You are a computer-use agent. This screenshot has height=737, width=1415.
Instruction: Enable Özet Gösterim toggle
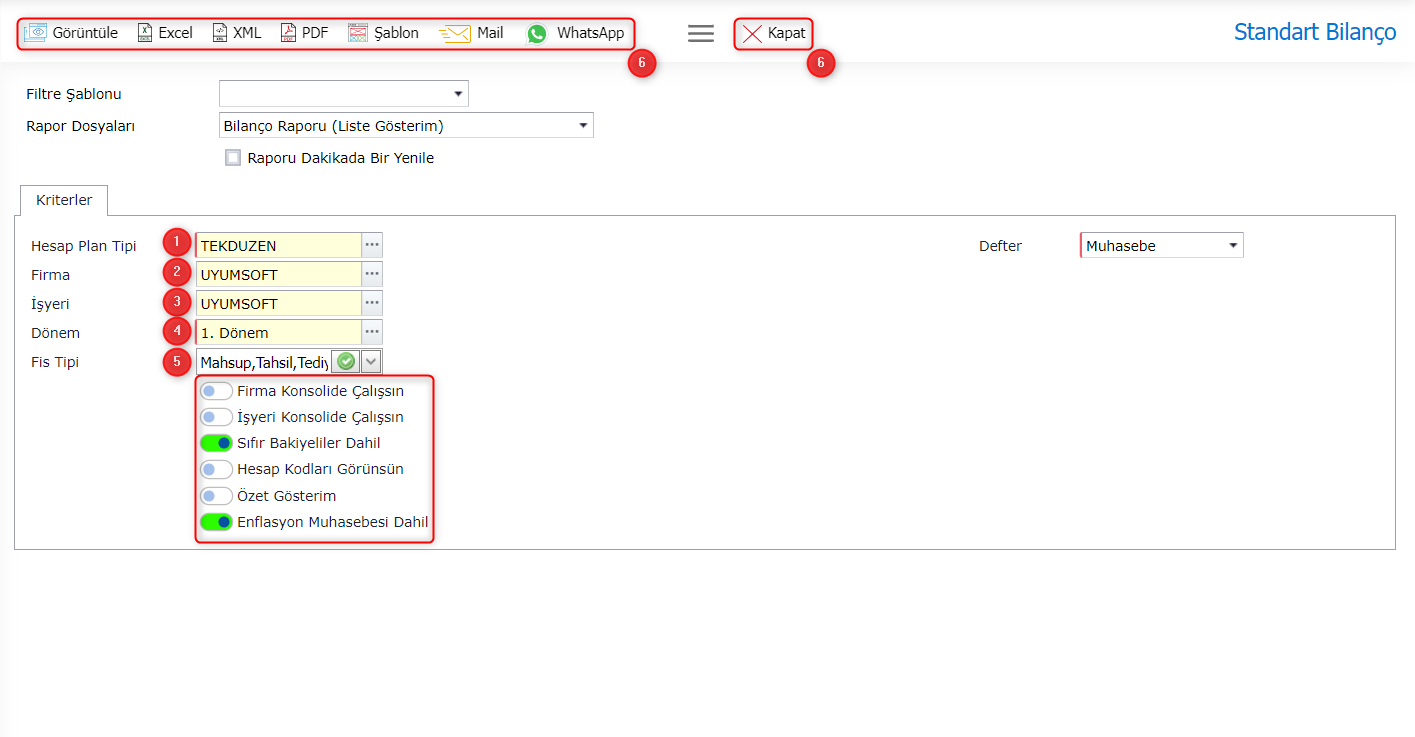click(x=216, y=496)
